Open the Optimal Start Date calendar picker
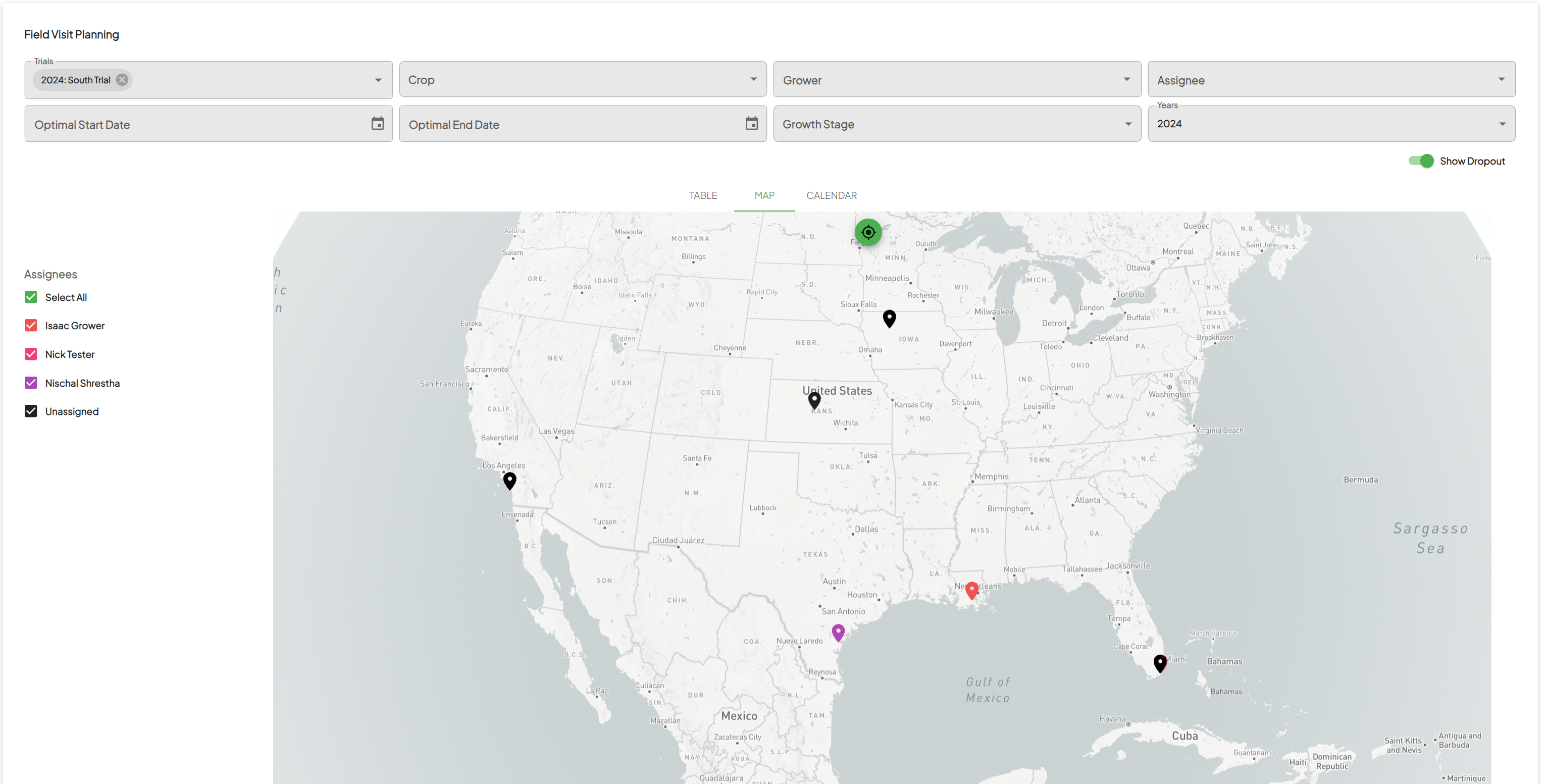 [377, 124]
